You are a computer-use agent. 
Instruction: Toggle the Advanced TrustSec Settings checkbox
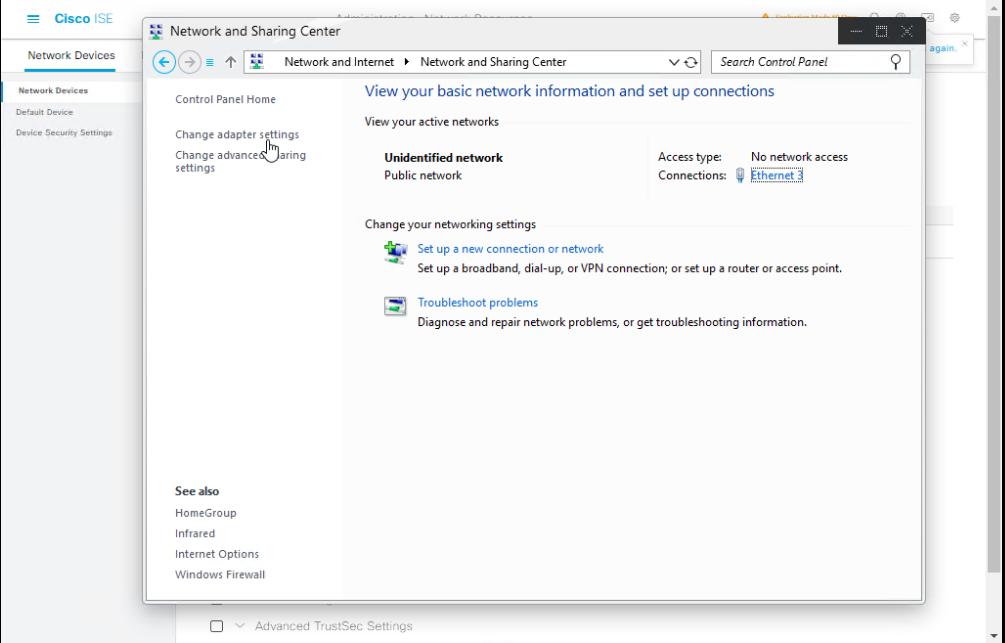[x=217, y=626]
